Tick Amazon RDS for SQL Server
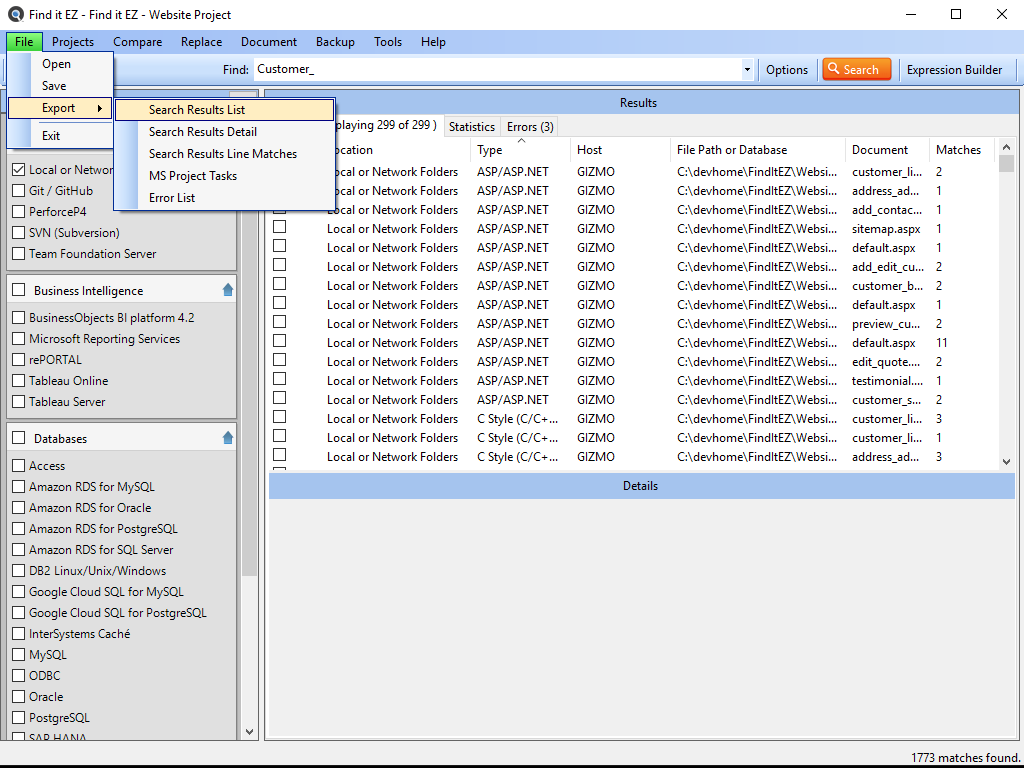The width and height of the screenshot is (1024, 768). tap(19, 549)
